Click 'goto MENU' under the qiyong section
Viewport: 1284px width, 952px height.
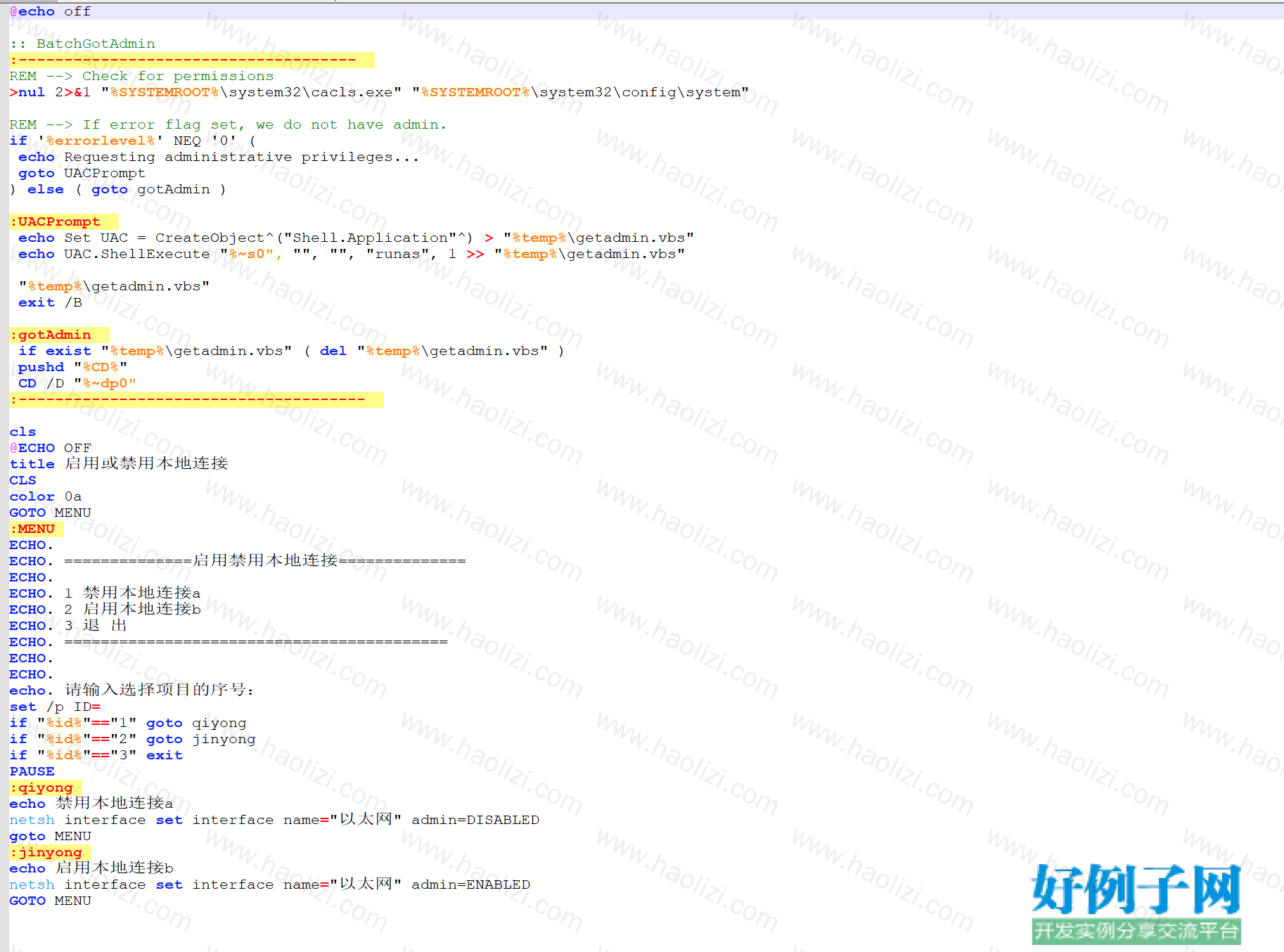tap(50, 836)
